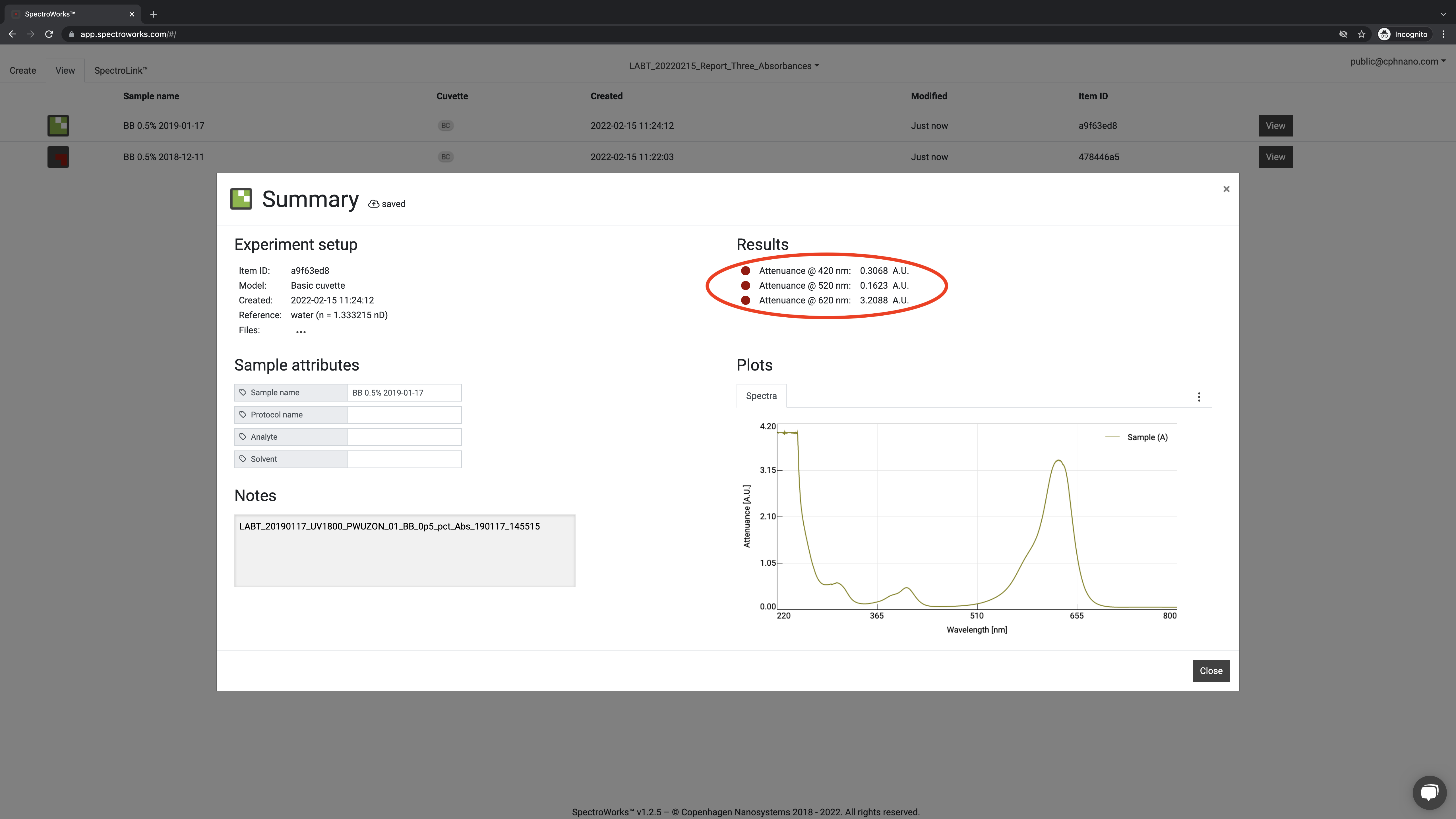Click the cloud saved status icon
Viewport: 1456px width, 819px height.
(x=373, y=204)
